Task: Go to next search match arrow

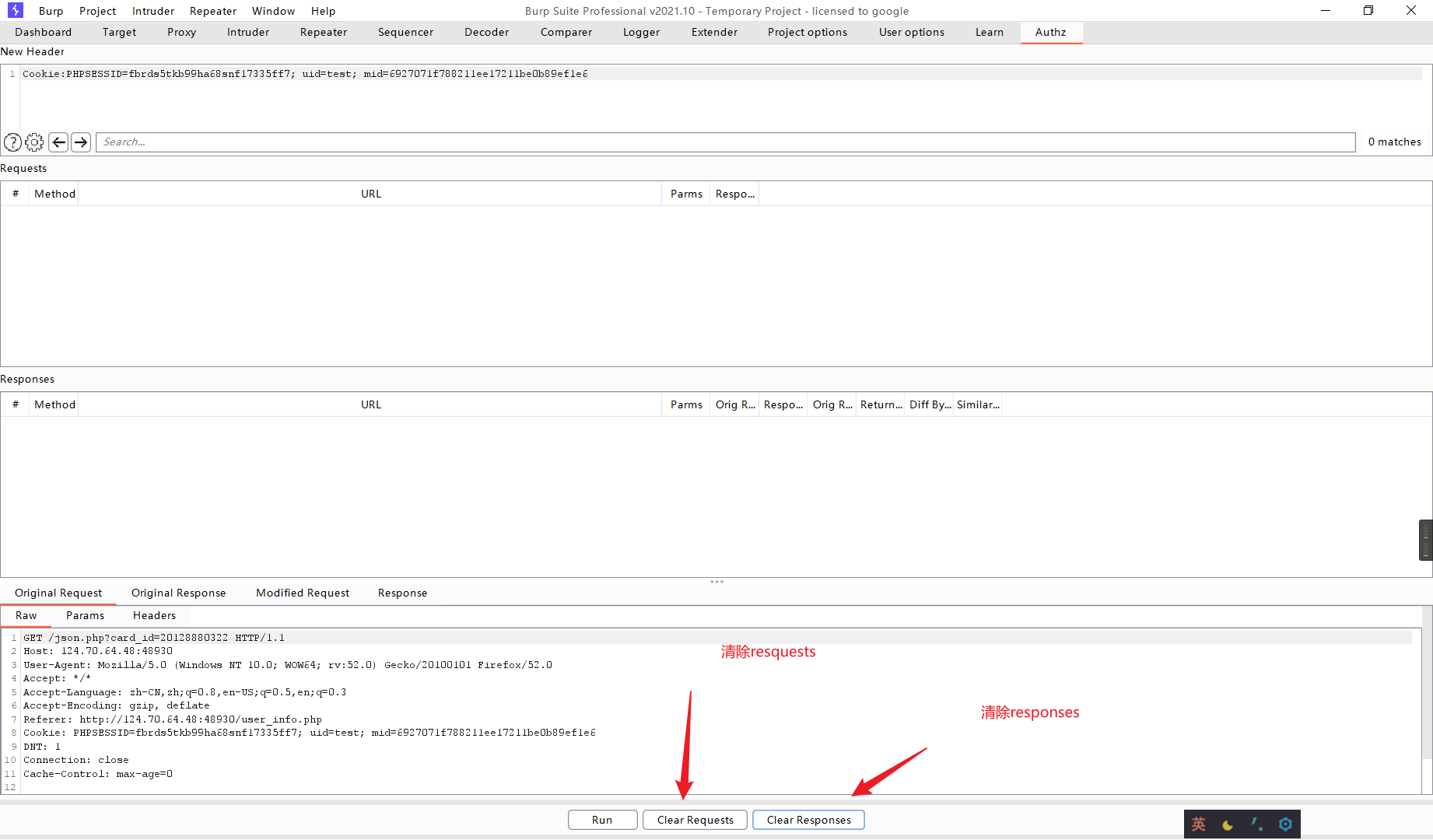Action: pos(81,142)
